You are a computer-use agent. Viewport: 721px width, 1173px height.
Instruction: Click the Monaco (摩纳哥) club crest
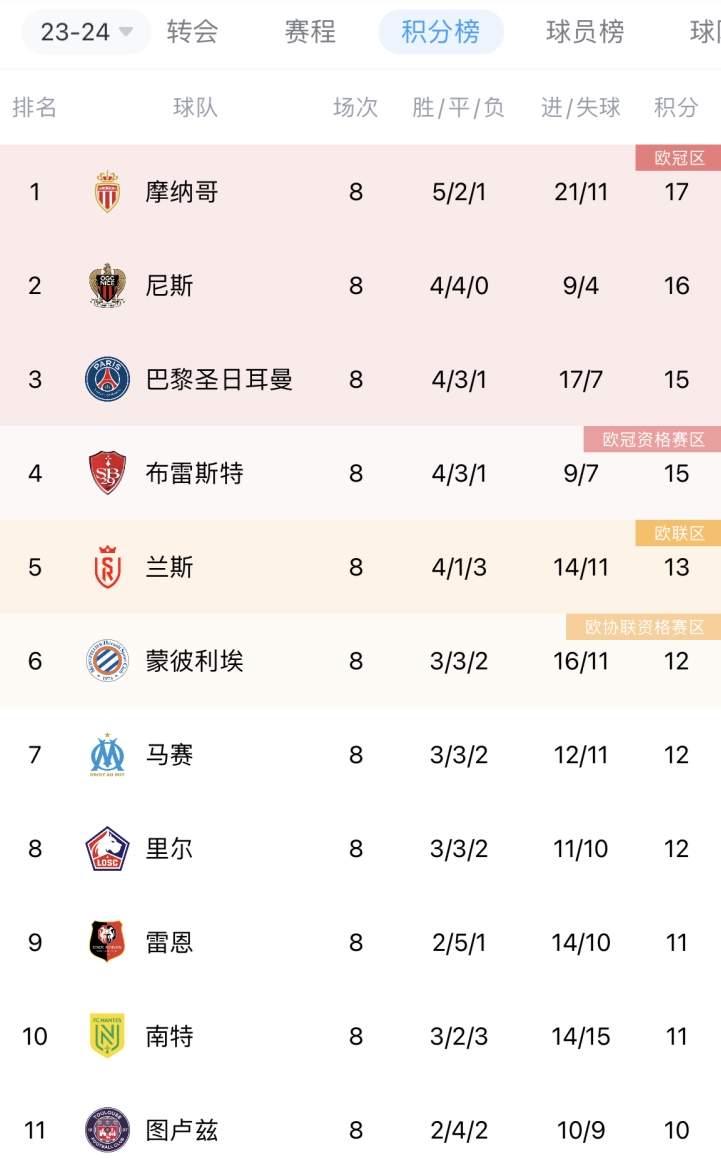click(x=107, y=192)
